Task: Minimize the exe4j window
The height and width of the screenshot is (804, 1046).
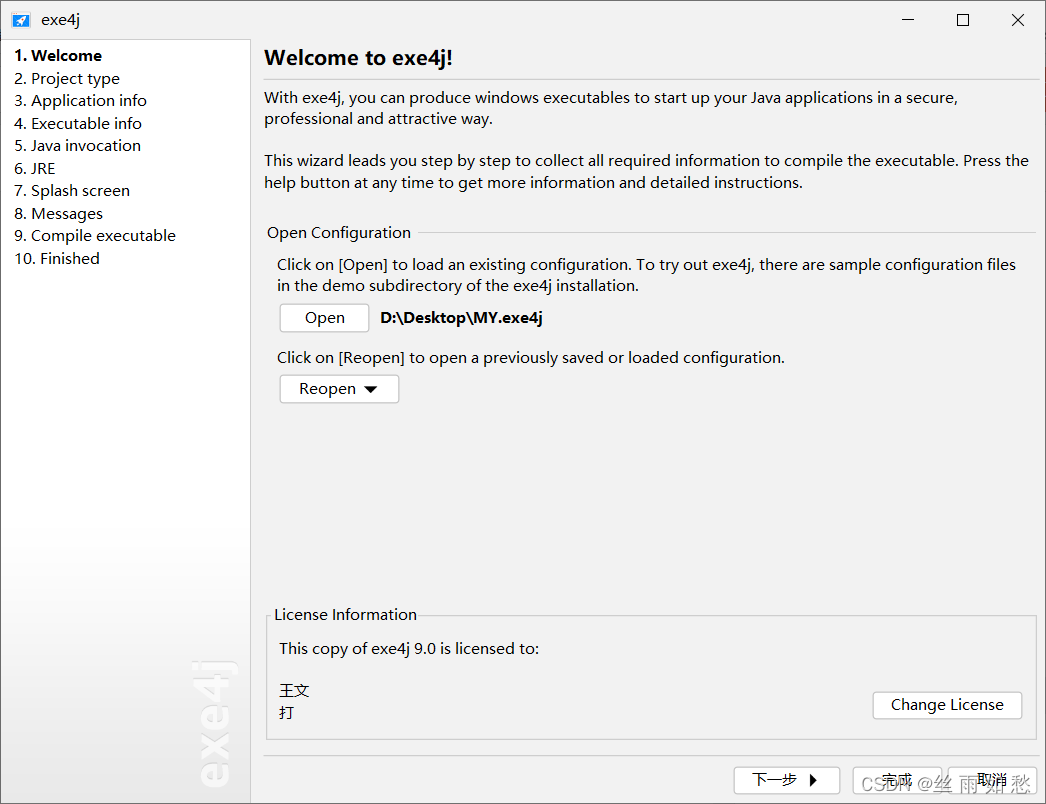Action: click(x=908, y=20)
